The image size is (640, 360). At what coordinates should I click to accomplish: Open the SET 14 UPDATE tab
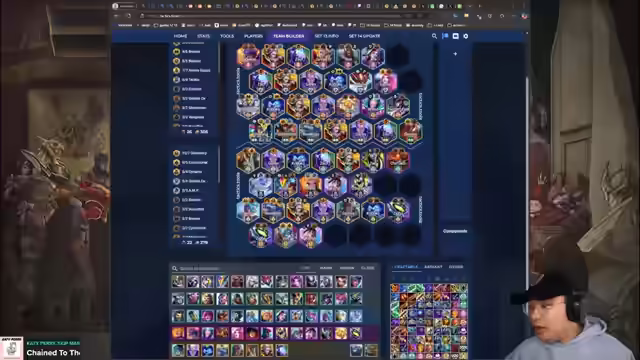tap(364, 36)
